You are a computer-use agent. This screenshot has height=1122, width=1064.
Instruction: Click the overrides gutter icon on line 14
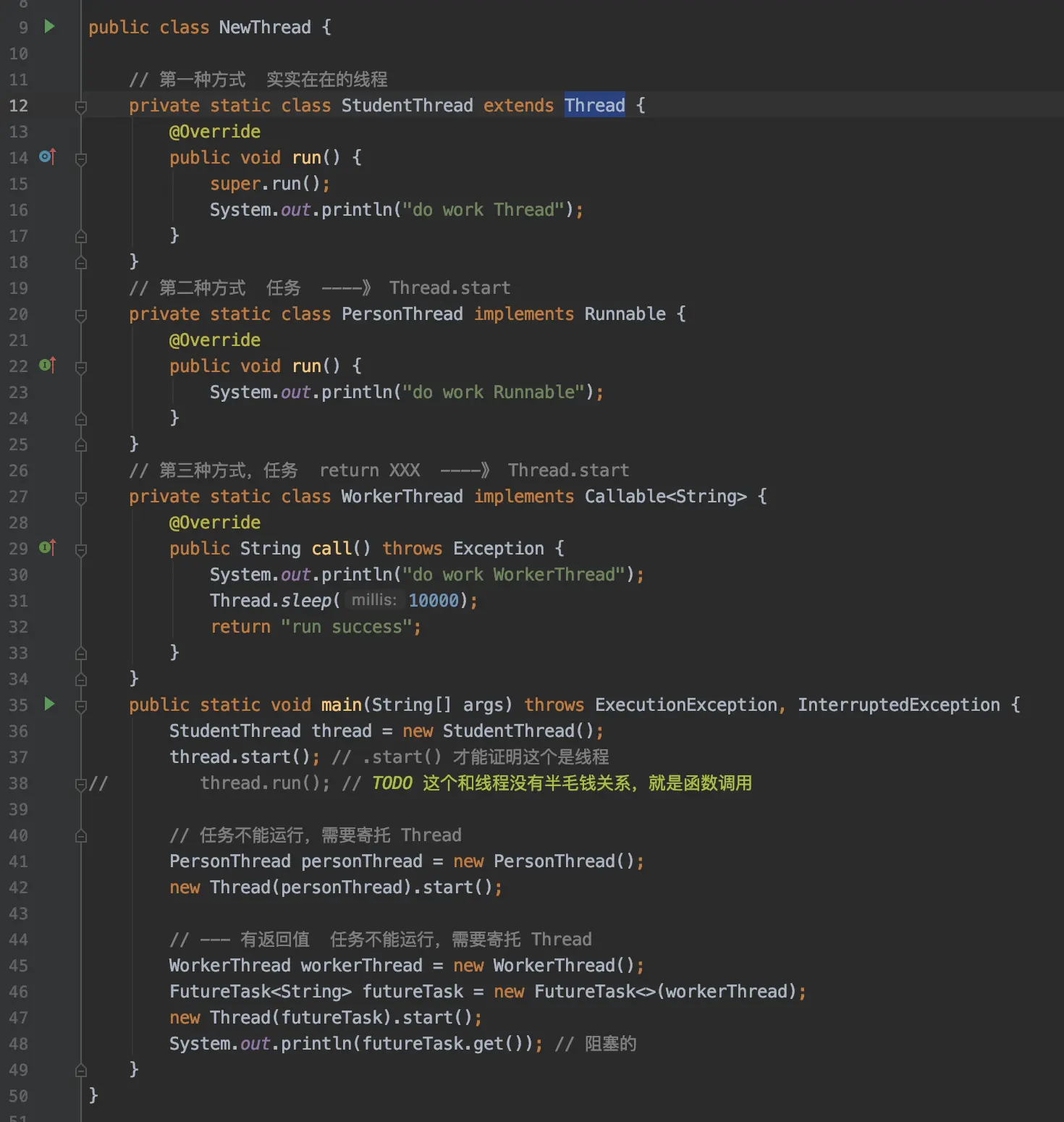point(48,157)
